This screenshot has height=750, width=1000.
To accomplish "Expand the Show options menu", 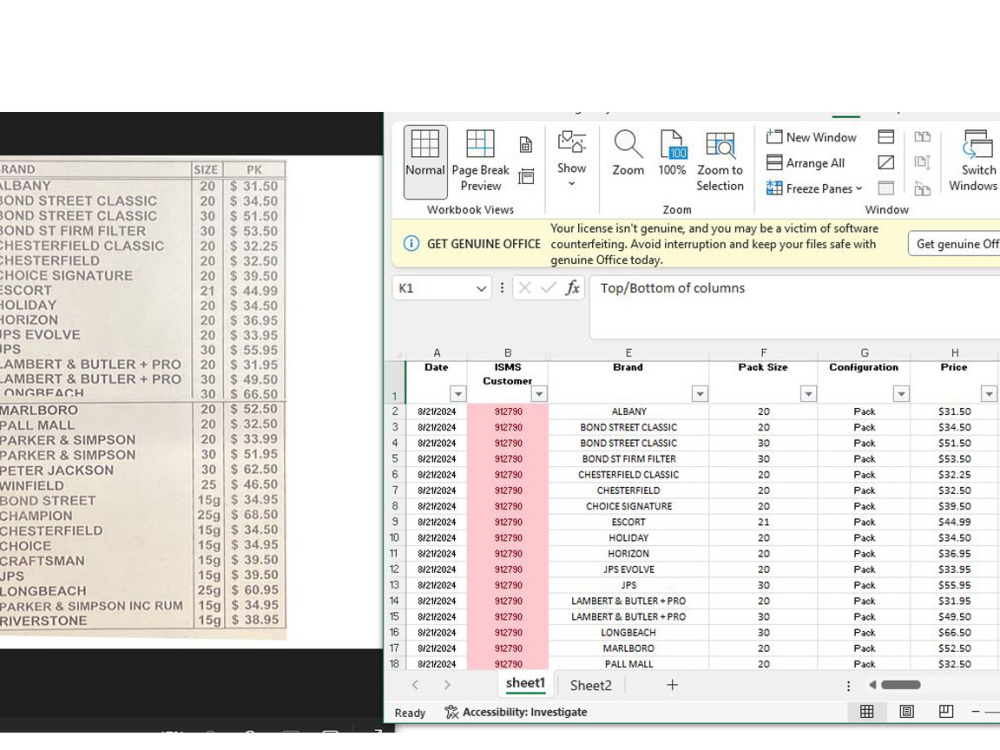I will [571, 159].
